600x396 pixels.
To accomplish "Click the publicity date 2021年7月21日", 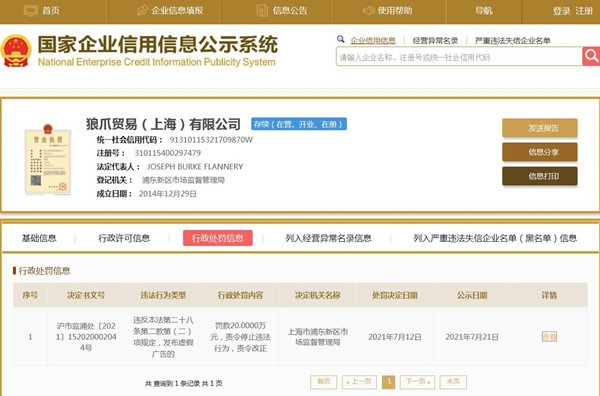I will [x=472, y=337].
